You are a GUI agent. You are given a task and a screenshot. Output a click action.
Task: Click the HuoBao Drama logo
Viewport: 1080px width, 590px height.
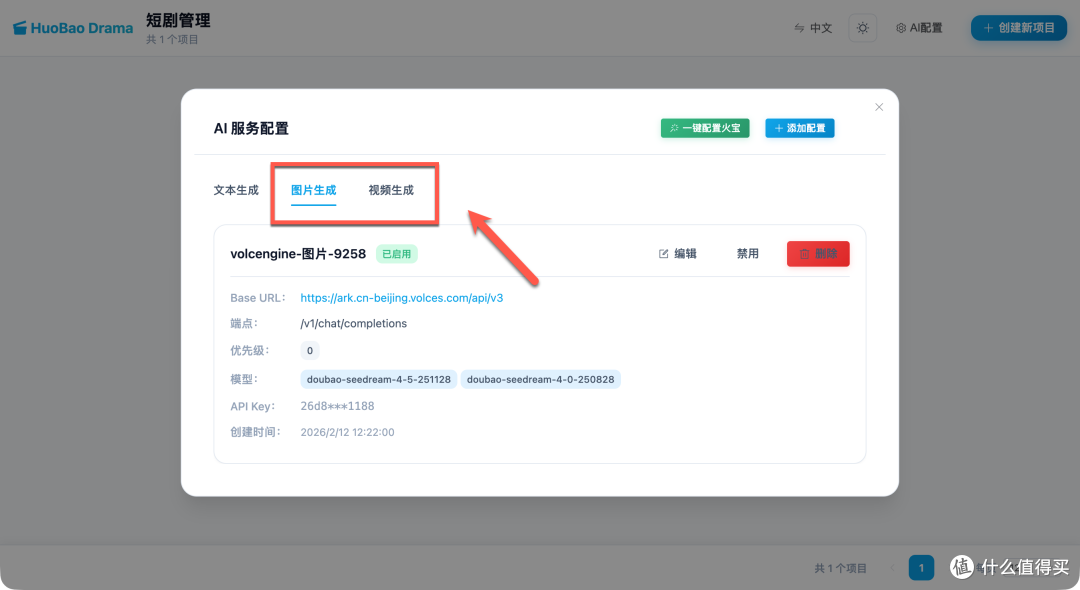click(73, 28)
